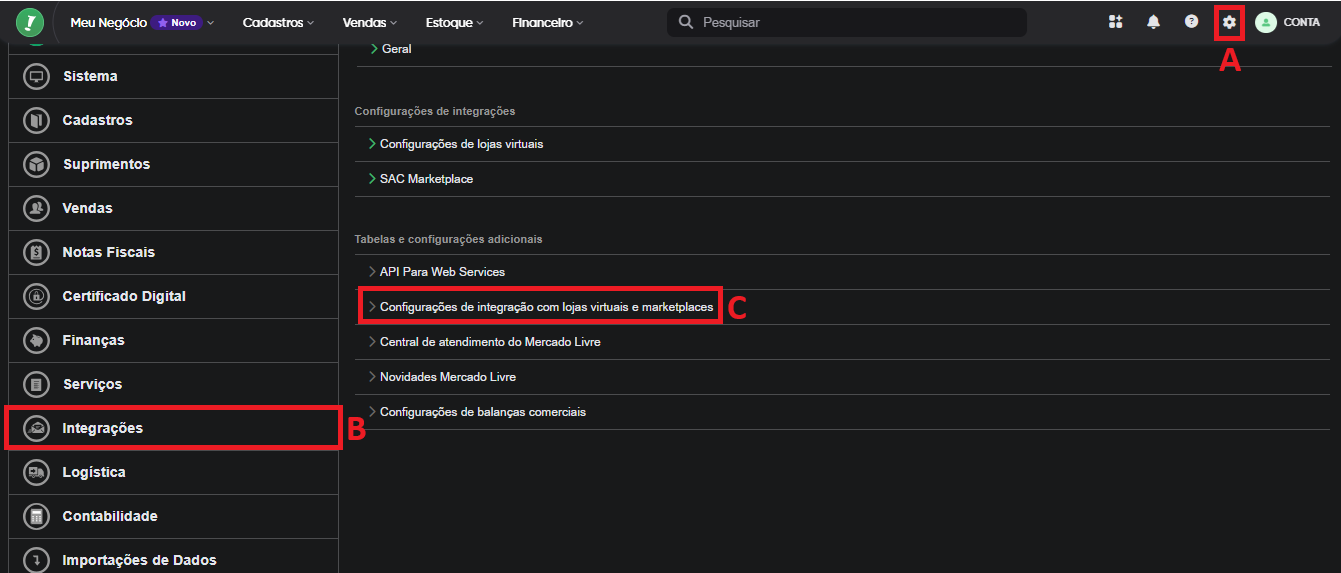Click the Serviços sidebar icon
Screen dimensions: 1341x573
(36, 384)
